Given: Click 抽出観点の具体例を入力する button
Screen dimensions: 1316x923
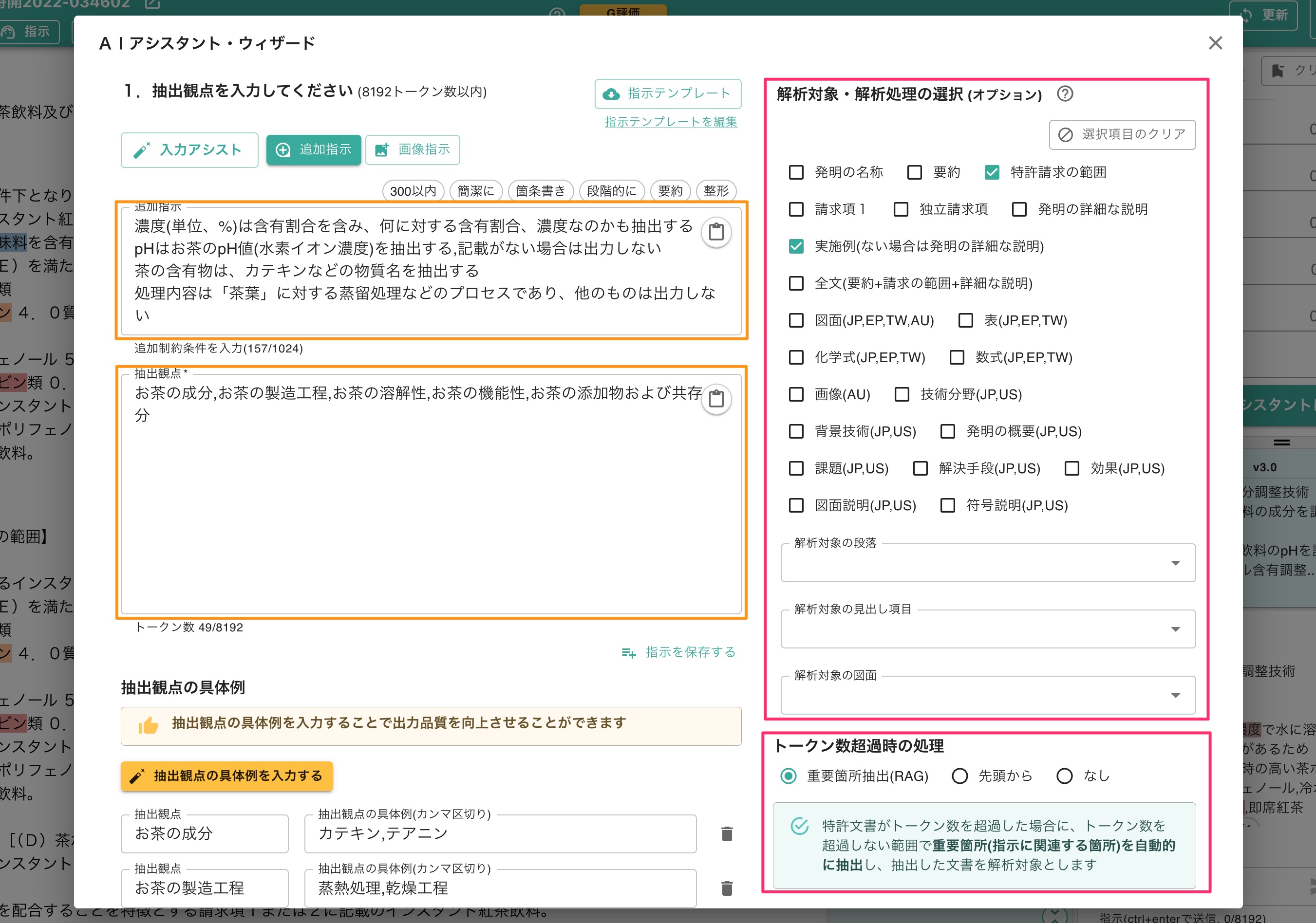Looking at the screenshot, I should [x=226, y=776].
